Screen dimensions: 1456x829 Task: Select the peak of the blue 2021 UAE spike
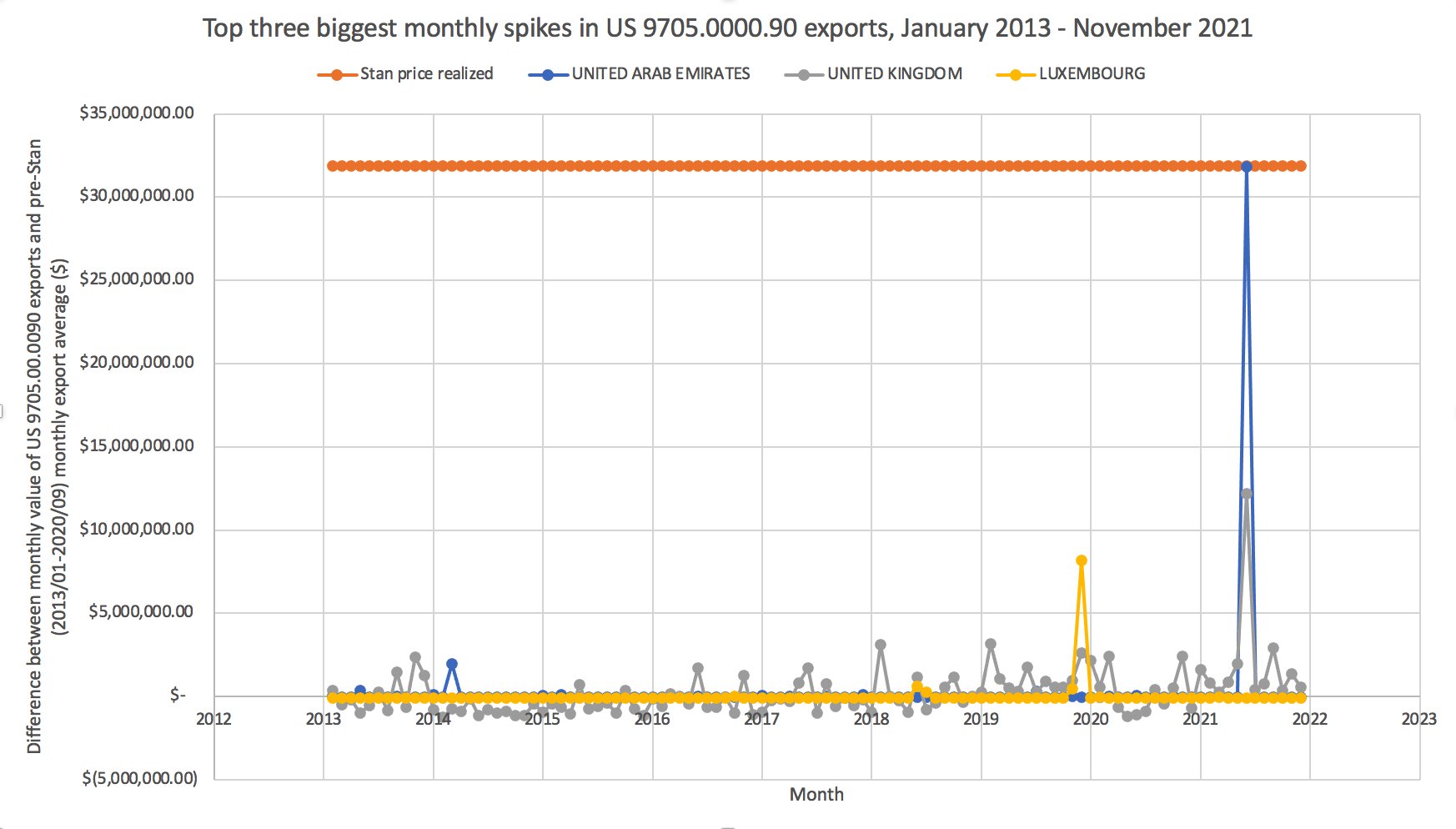[x=1248, y=166]
